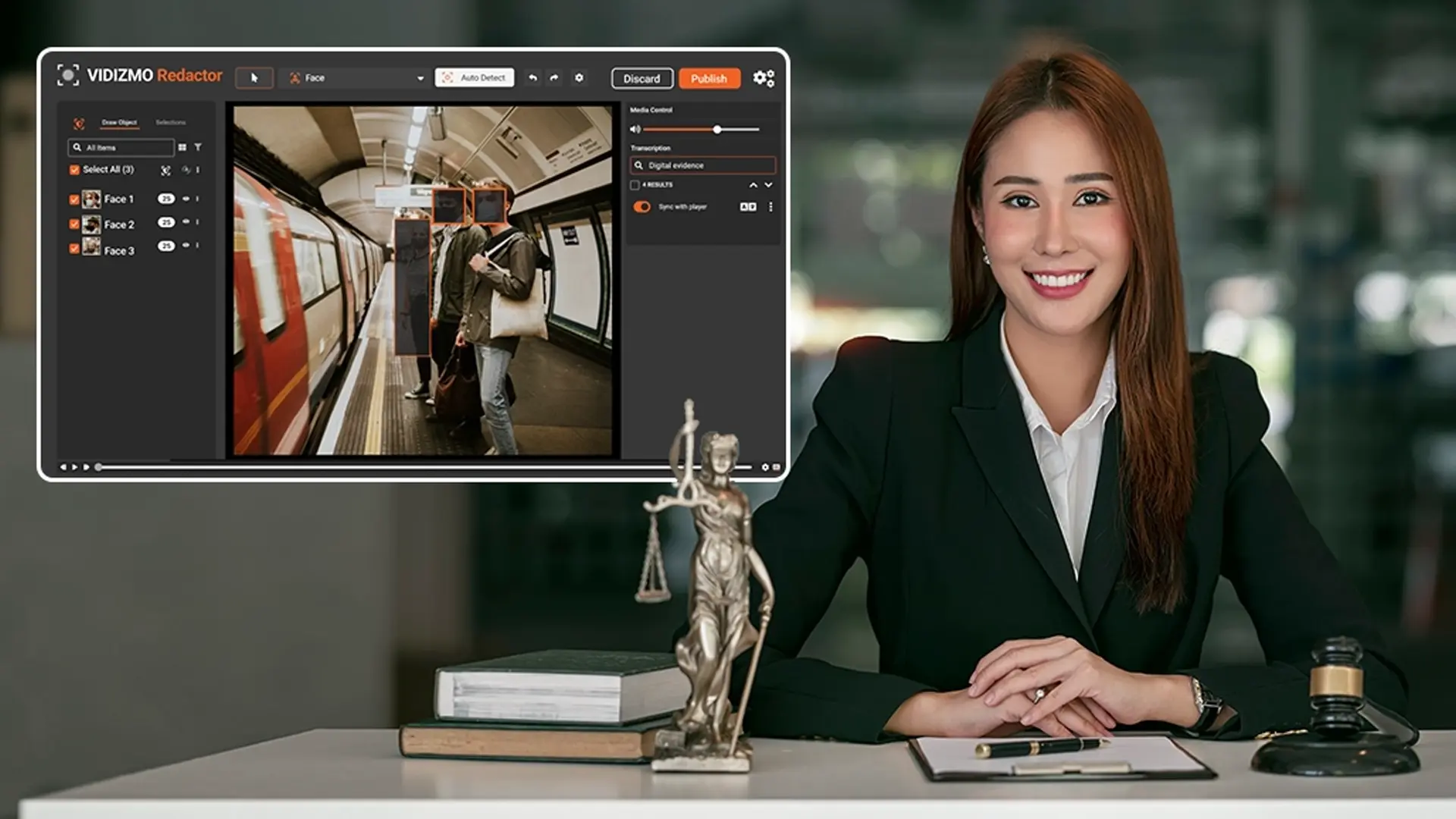Open the Draw Object tab
The width and height of the screenshot is (1456, 819).
pos(119,122)
